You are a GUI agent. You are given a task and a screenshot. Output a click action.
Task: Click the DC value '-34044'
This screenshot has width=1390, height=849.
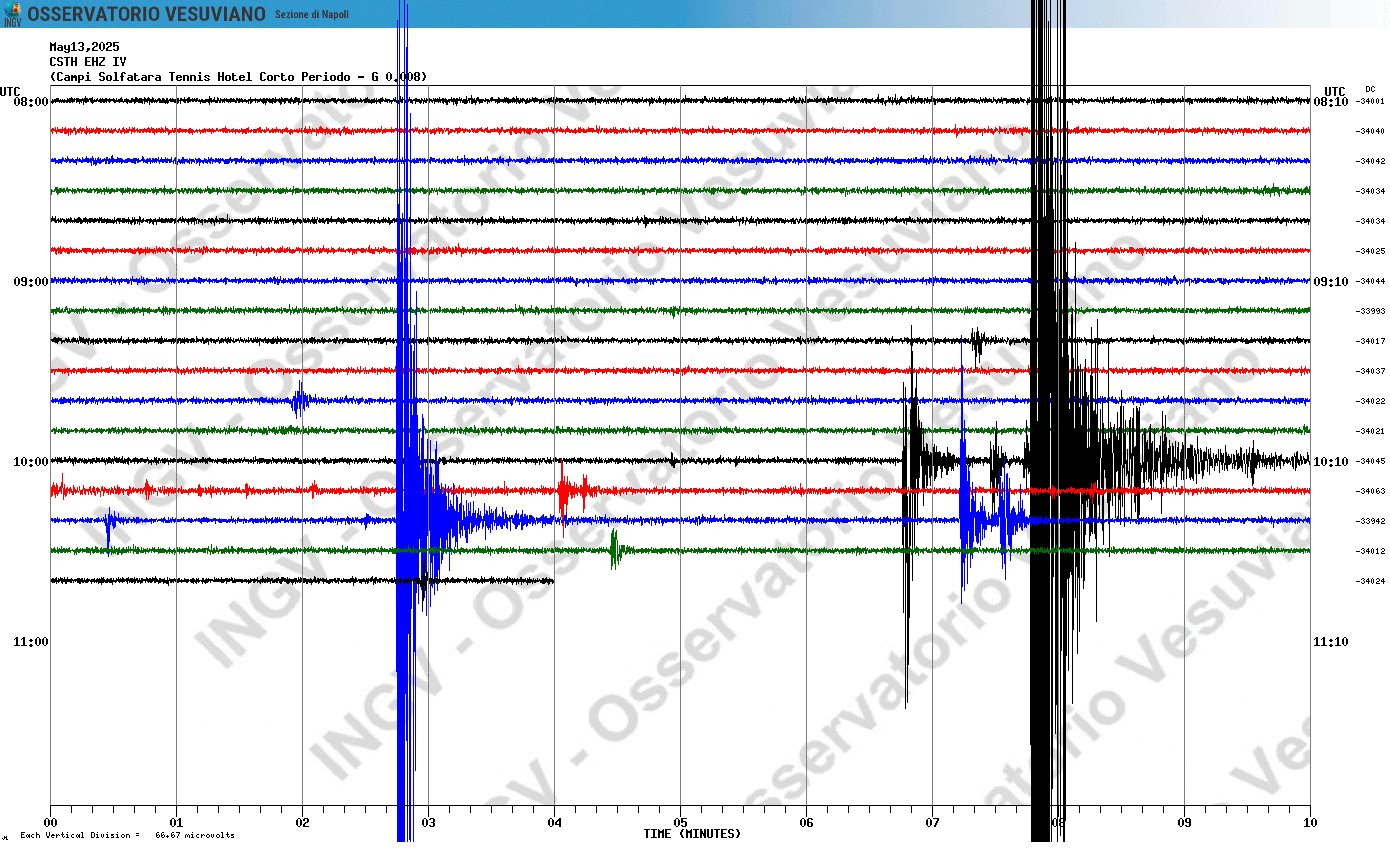pyautogui.click(x=1370, y=282)
